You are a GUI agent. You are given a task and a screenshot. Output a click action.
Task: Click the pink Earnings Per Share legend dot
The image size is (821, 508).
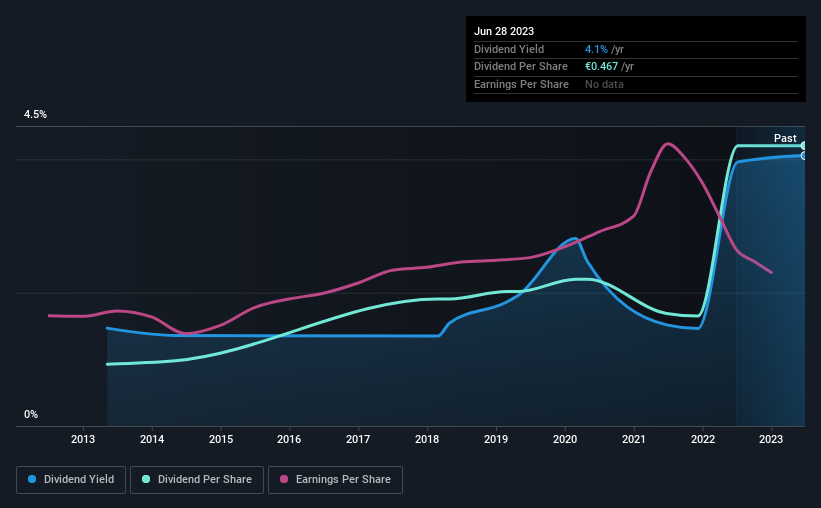tap(284, 479)
